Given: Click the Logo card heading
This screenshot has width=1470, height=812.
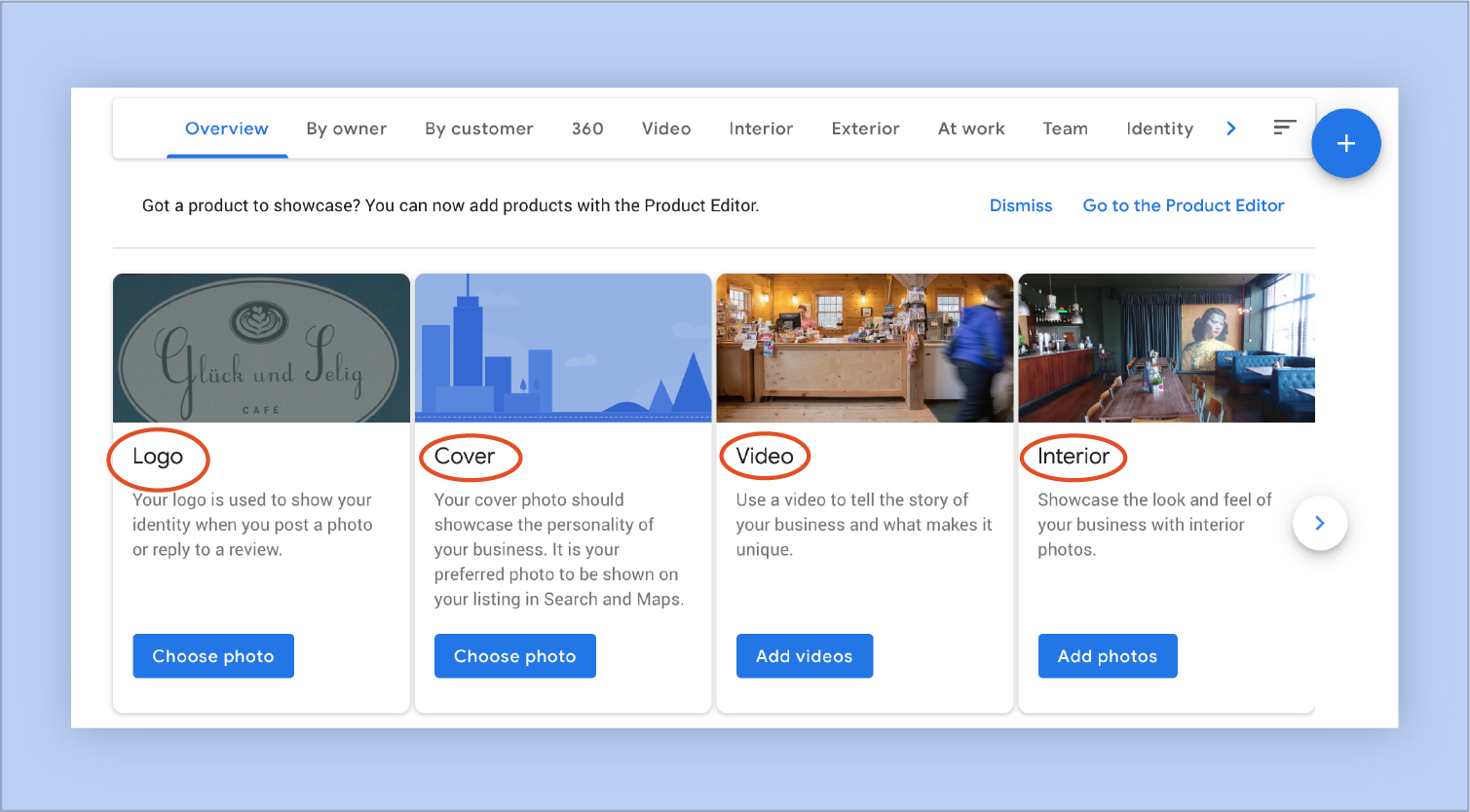Looking at the screenshot, I should [158, 457].
